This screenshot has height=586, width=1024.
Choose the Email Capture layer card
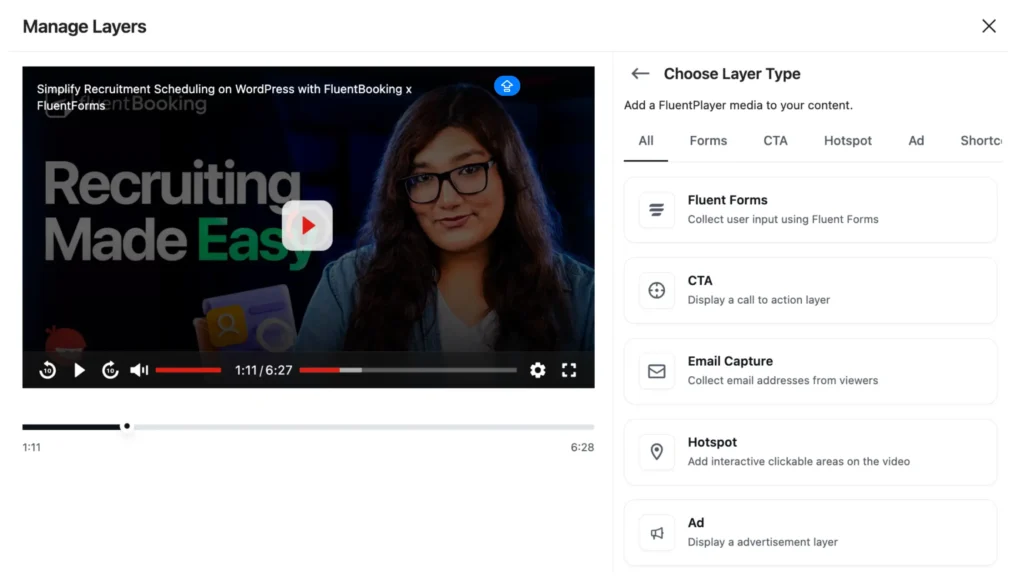(x=810, y=371)
